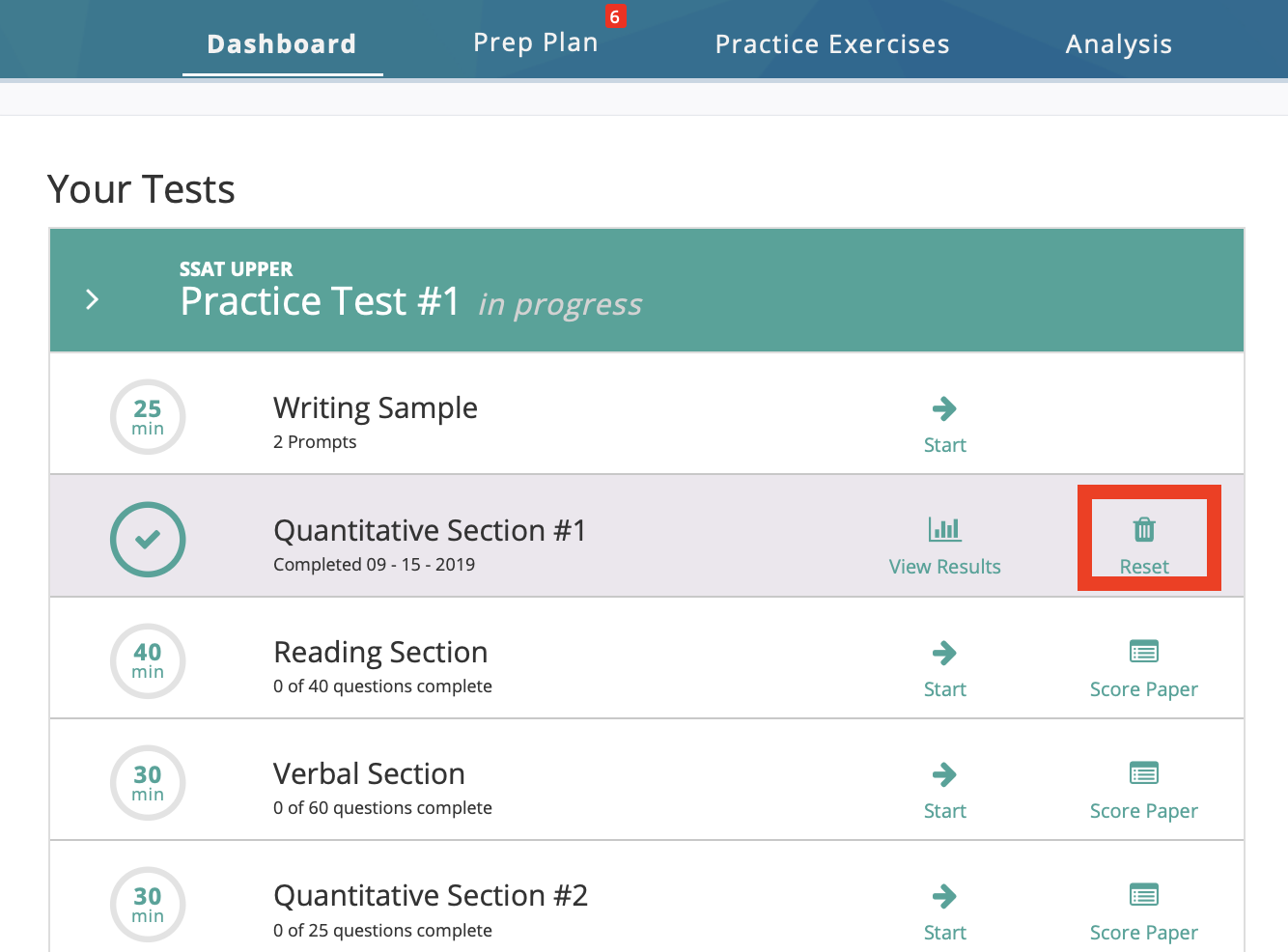Screen dimensions: 1288x952
Task: Click the Score Paper icon for Quantitative Section #2
Action: [1143, 895]
